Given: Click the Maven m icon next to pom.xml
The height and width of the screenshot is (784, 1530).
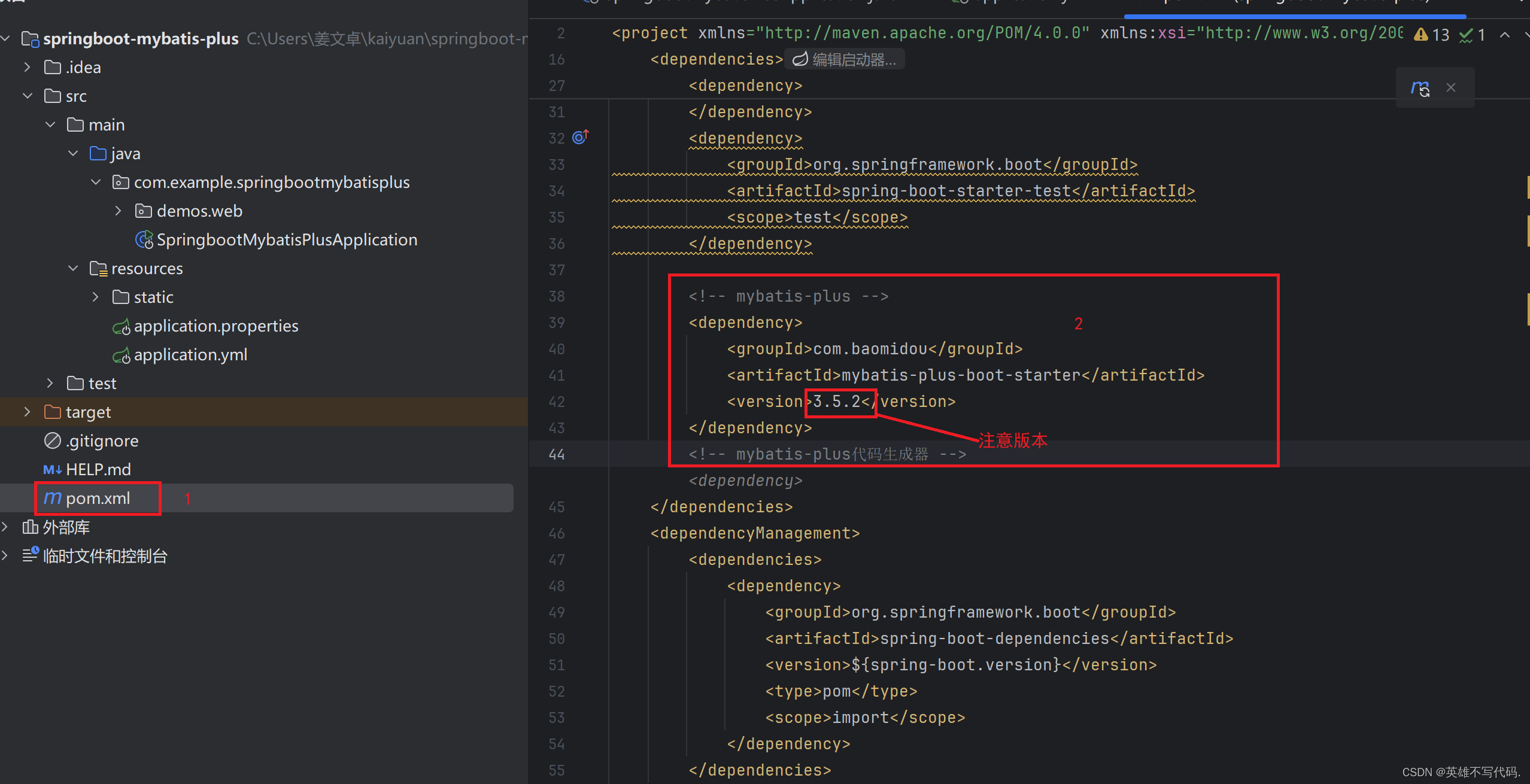Looking at the screenshot, I should coord(51,497).
